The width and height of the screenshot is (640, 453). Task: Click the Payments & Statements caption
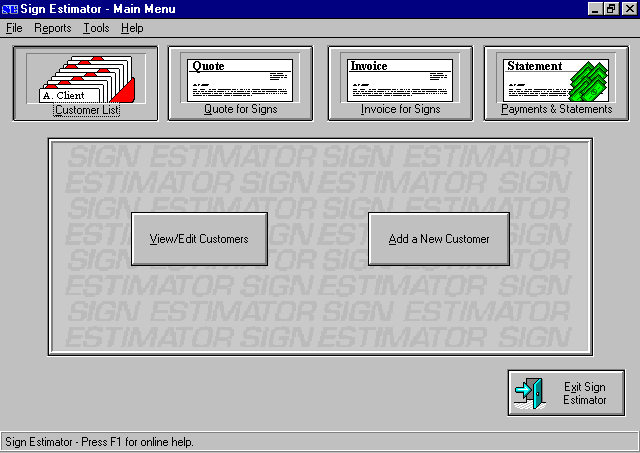click(x=557, y=110)
